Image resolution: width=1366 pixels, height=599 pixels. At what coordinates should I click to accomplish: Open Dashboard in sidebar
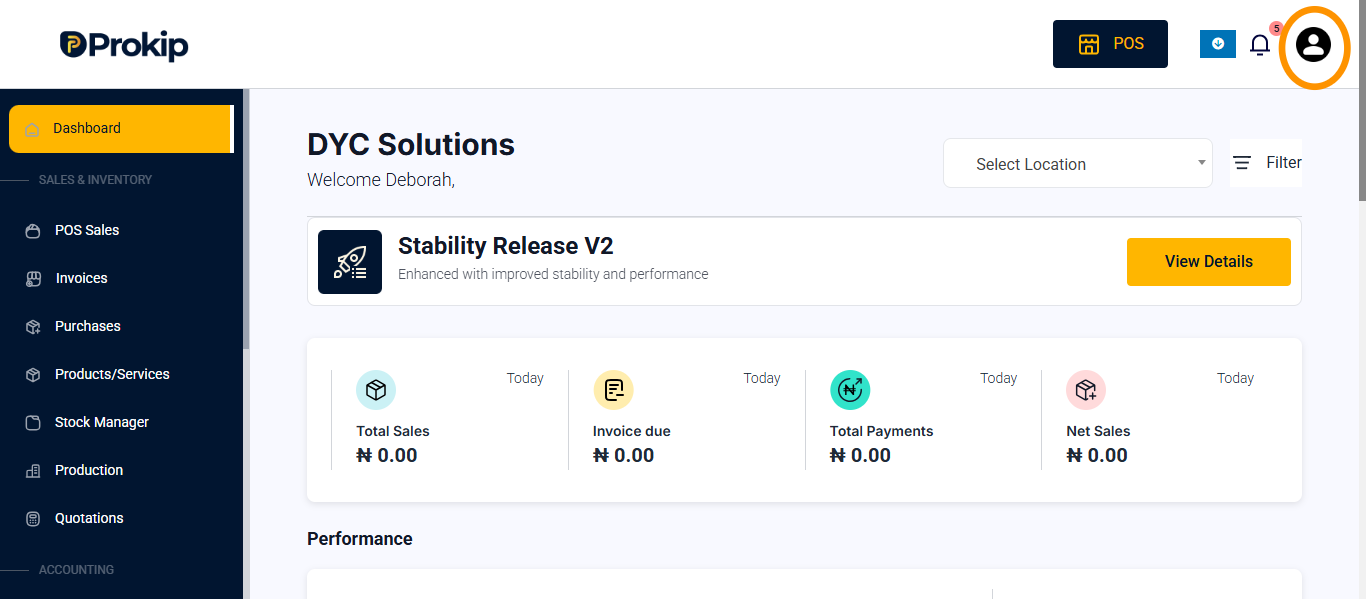[x=120, y=129]
